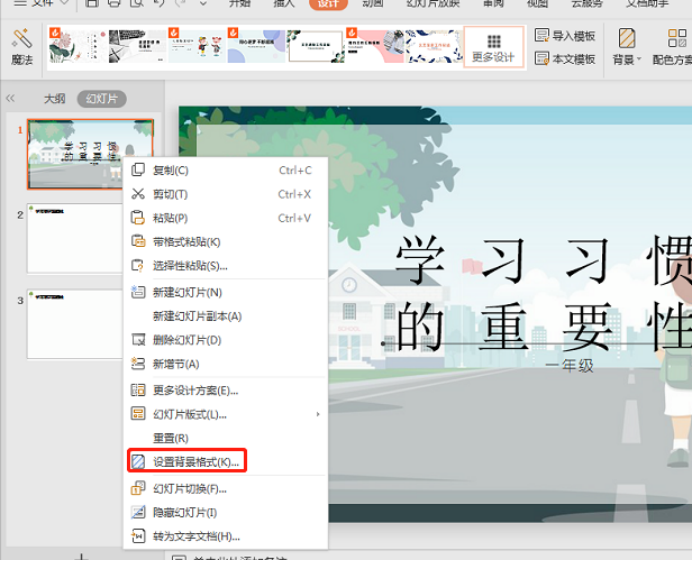Image resolution: width=692 pixels, height=561 pixels.
Task: Click the subtitle text 一年级
Action: [x=570, y=365]
